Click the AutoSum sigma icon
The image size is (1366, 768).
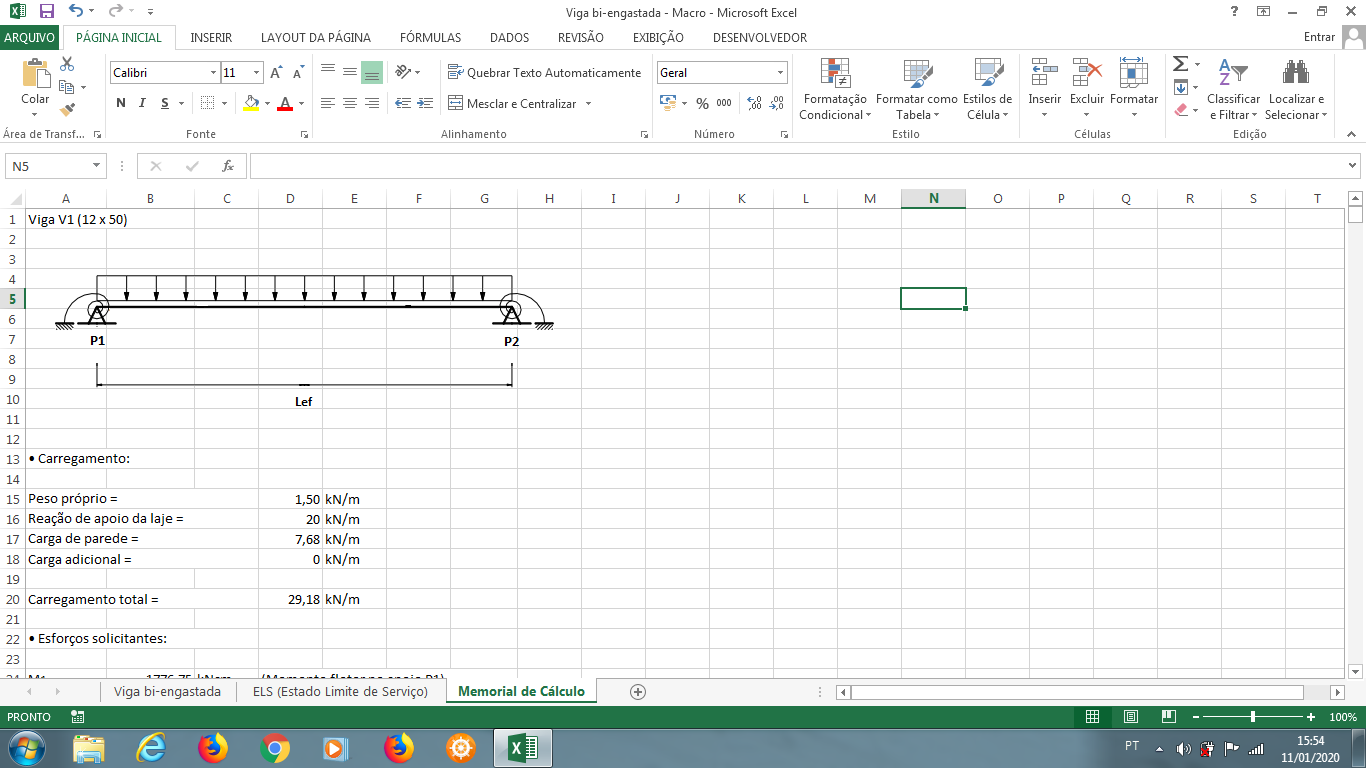pyautogui.click(x=1180, y=64)
